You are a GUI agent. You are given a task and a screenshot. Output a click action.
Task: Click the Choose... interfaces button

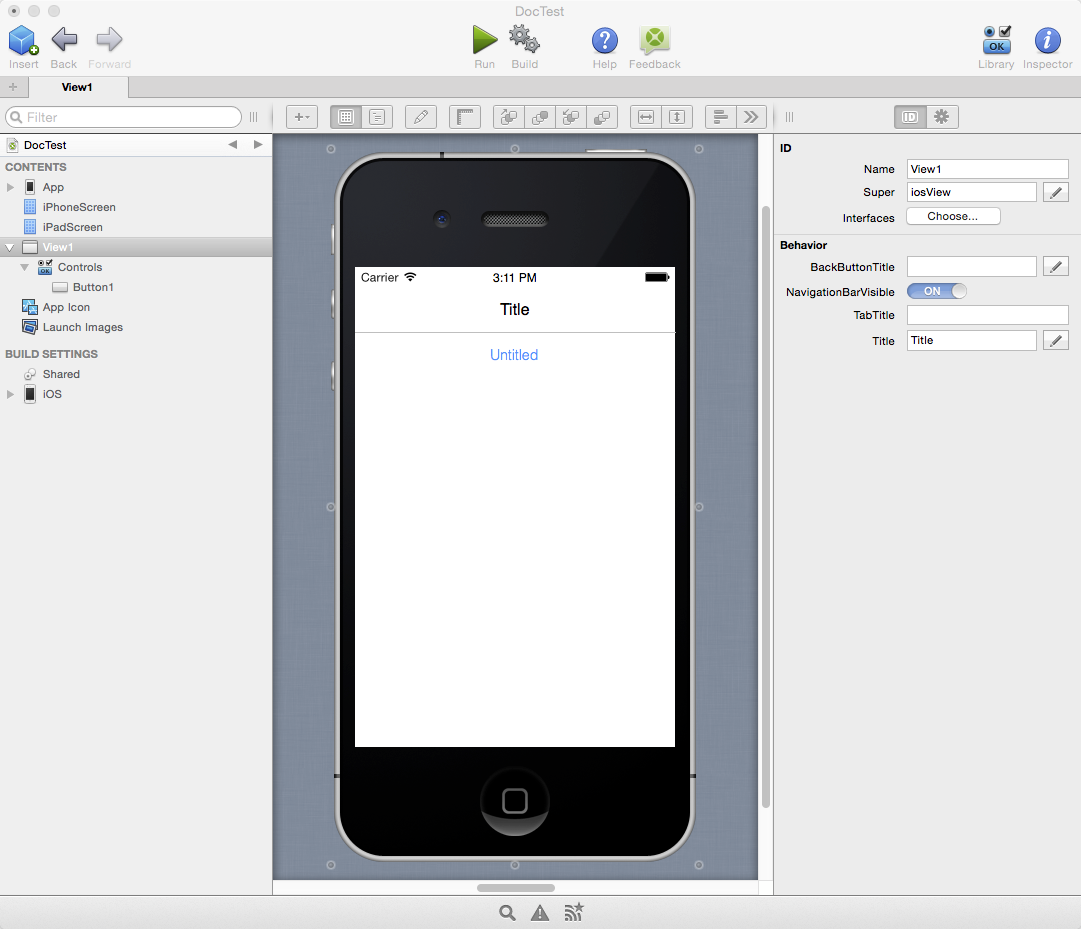[x=953, y=216]
